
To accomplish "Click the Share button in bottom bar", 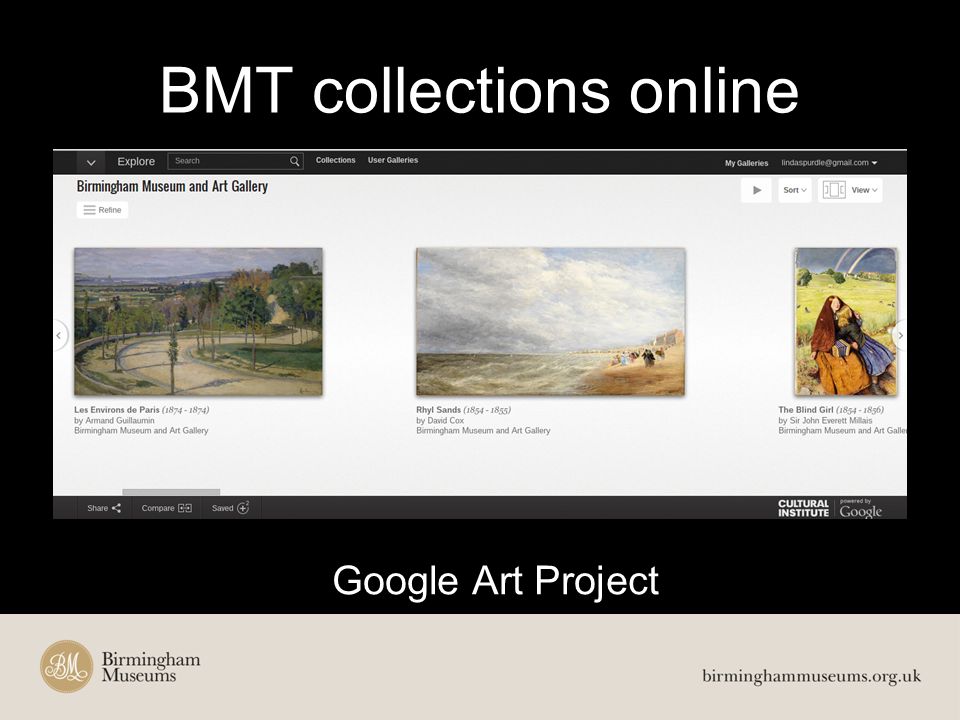I will [104, 508].
